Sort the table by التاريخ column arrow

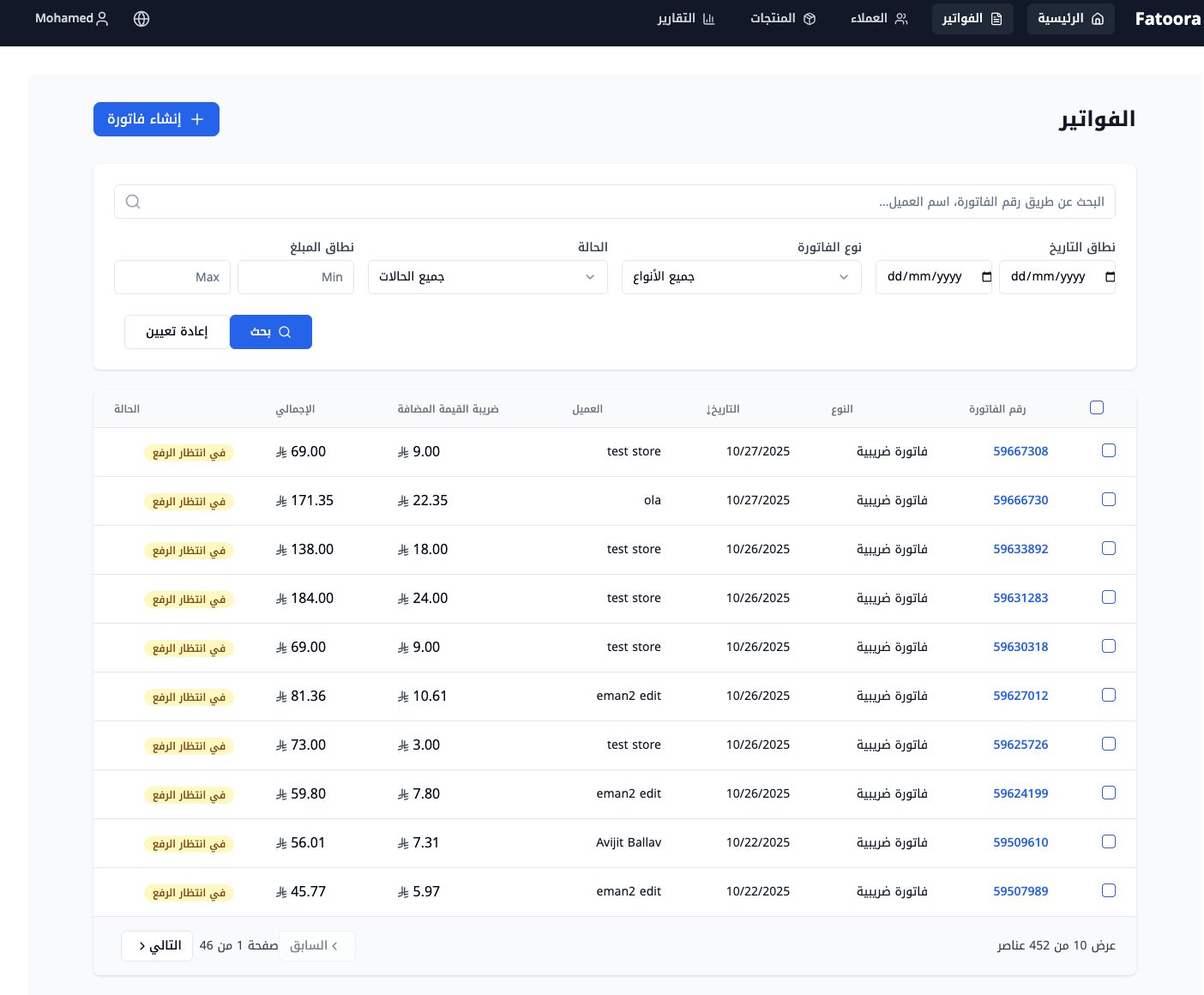tap(709, 410)
